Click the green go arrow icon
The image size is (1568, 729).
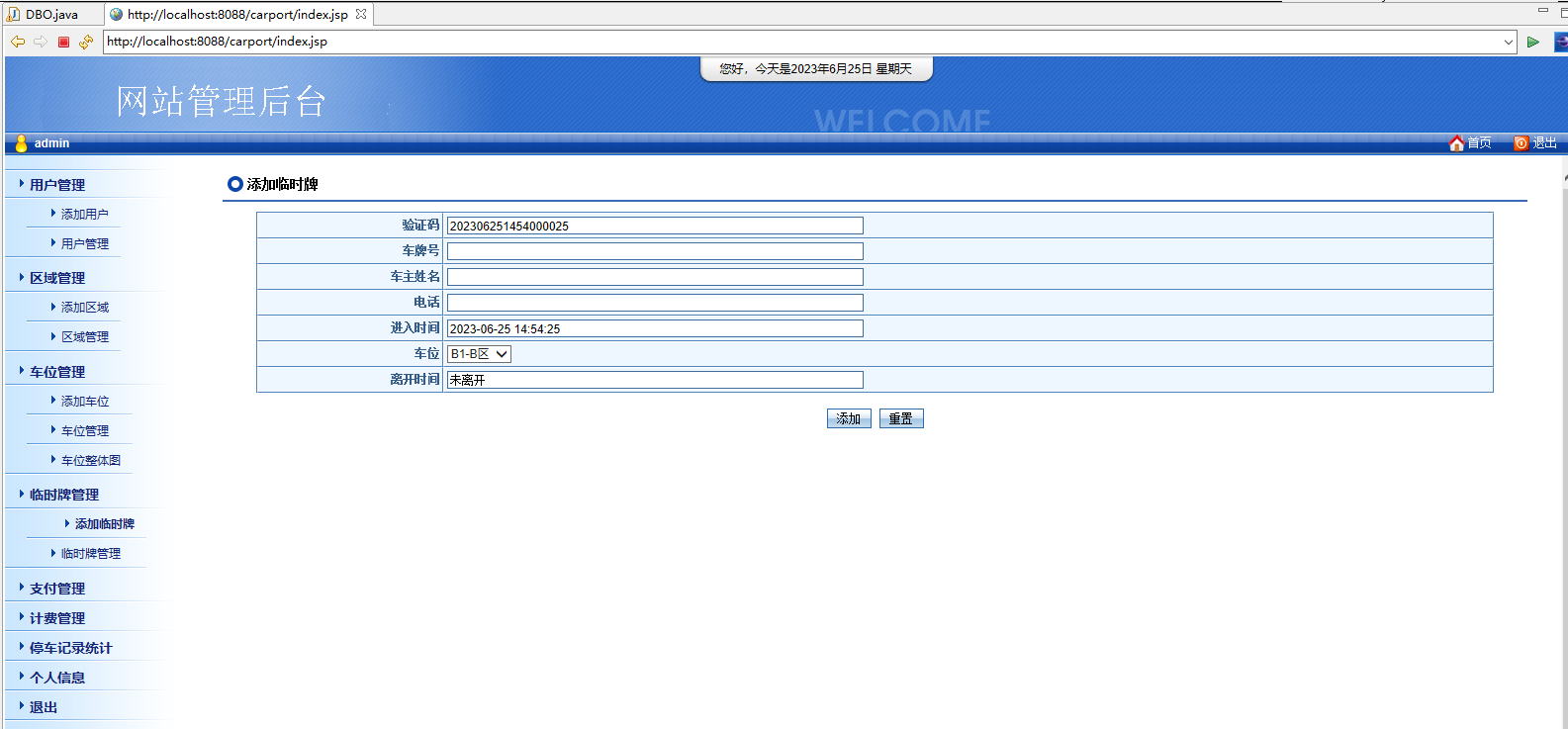(1532, 42)
